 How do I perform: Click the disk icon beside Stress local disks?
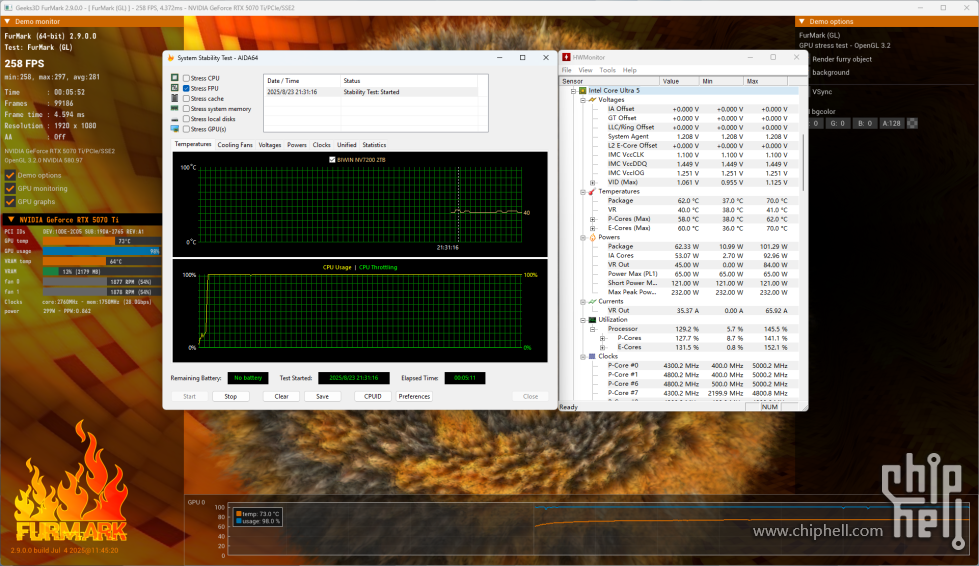click(x=175, y=119)
